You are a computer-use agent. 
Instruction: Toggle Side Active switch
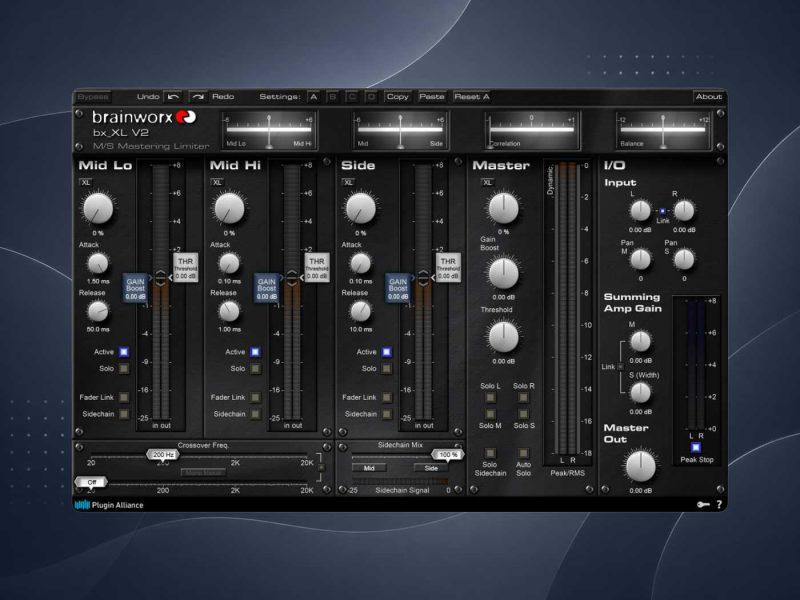[386, 352]
